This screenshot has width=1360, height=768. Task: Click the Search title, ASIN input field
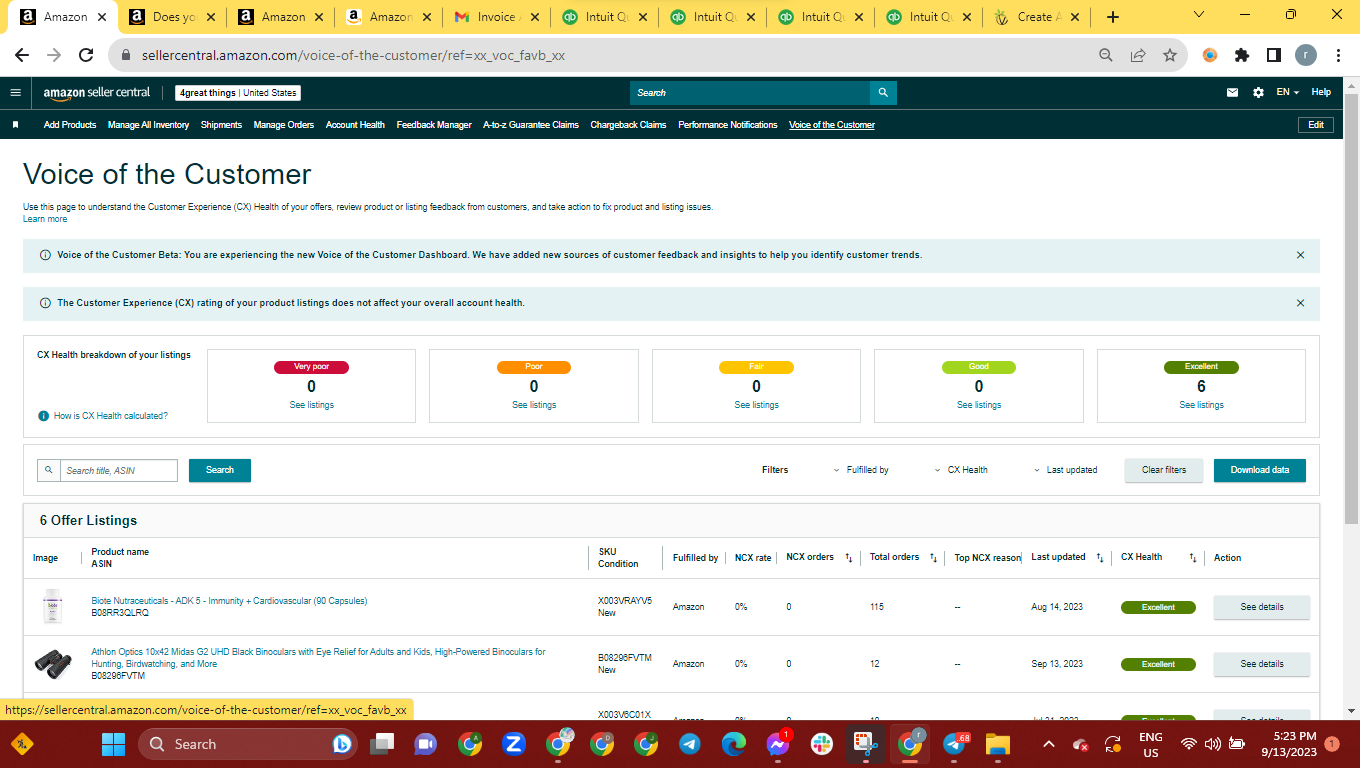[x=119, y=470]
